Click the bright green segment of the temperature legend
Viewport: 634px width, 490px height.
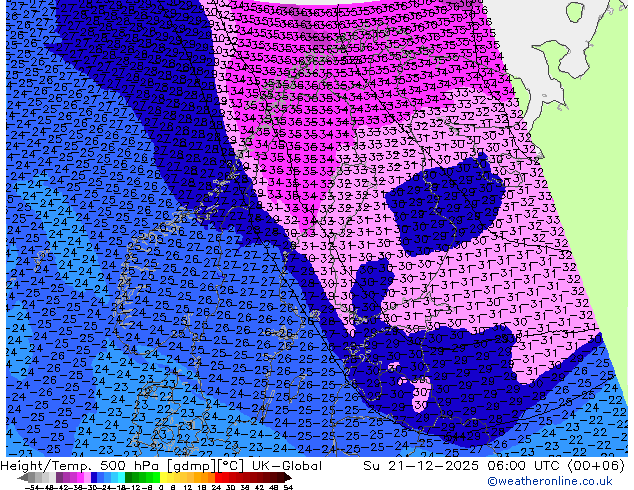156,478
